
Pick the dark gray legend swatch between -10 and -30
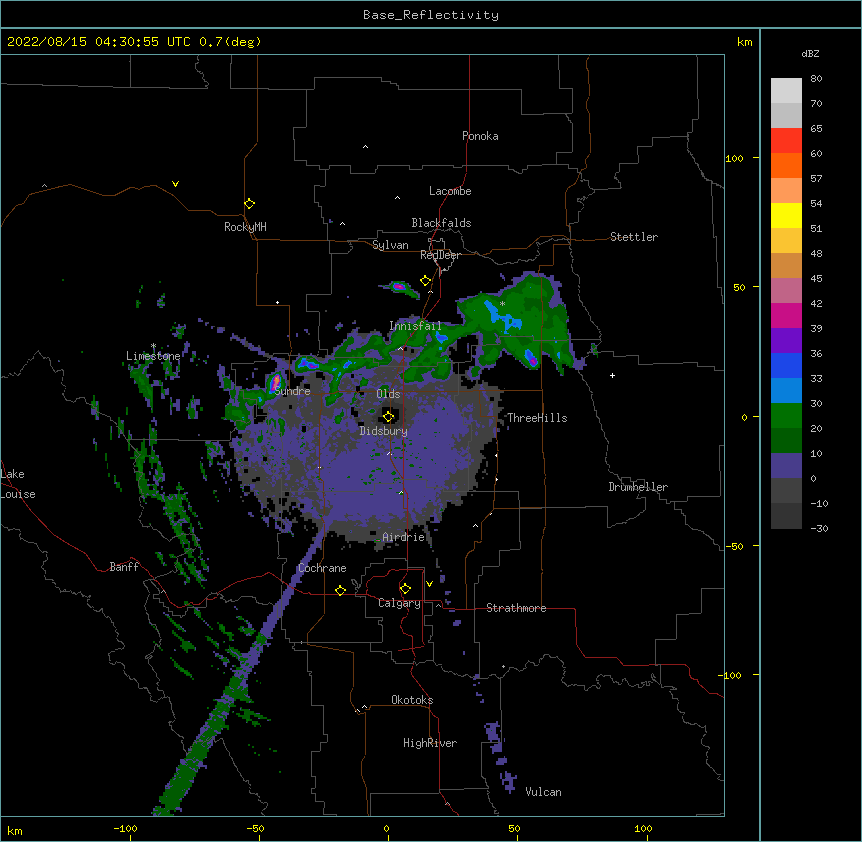point(786,516)
